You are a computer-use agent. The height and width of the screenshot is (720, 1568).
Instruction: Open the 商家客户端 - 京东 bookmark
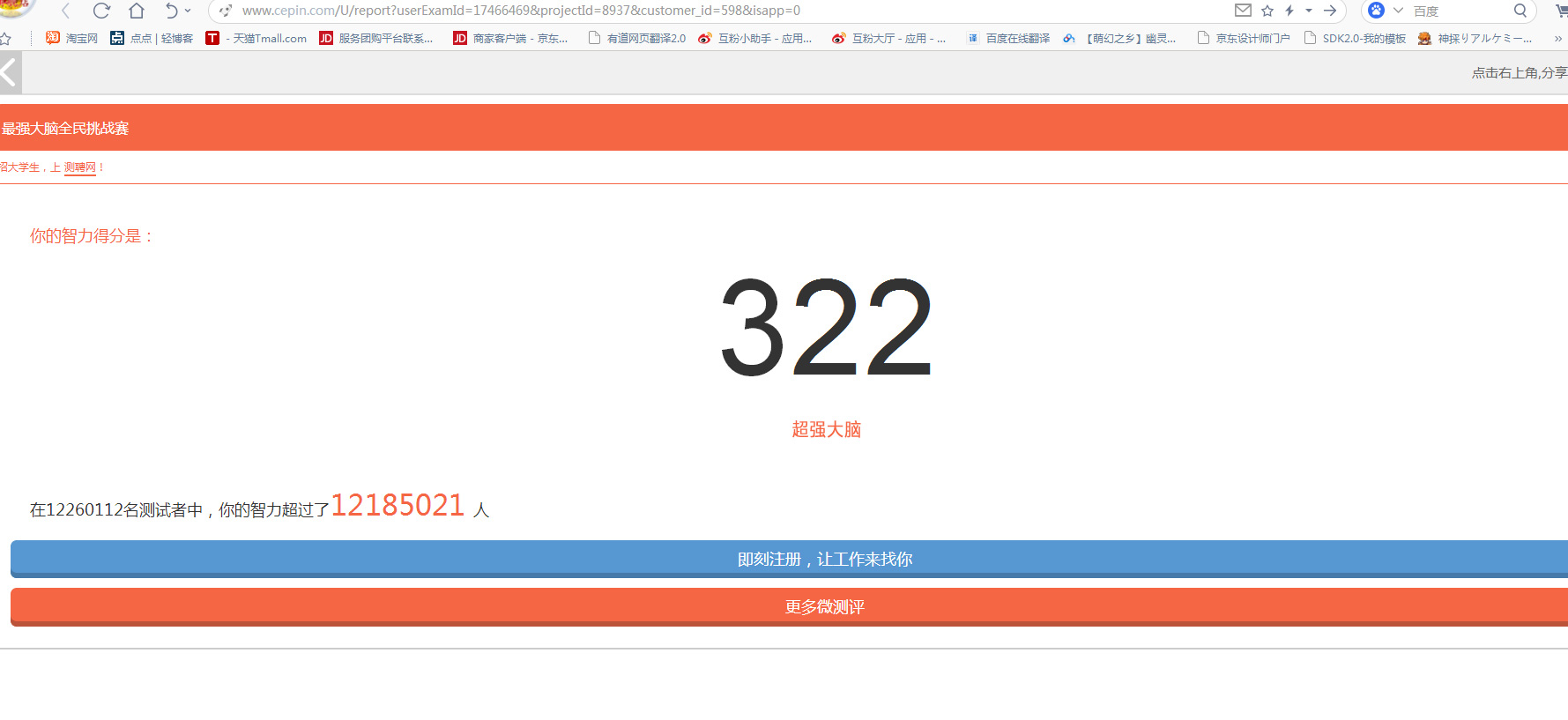click(510, 39)
